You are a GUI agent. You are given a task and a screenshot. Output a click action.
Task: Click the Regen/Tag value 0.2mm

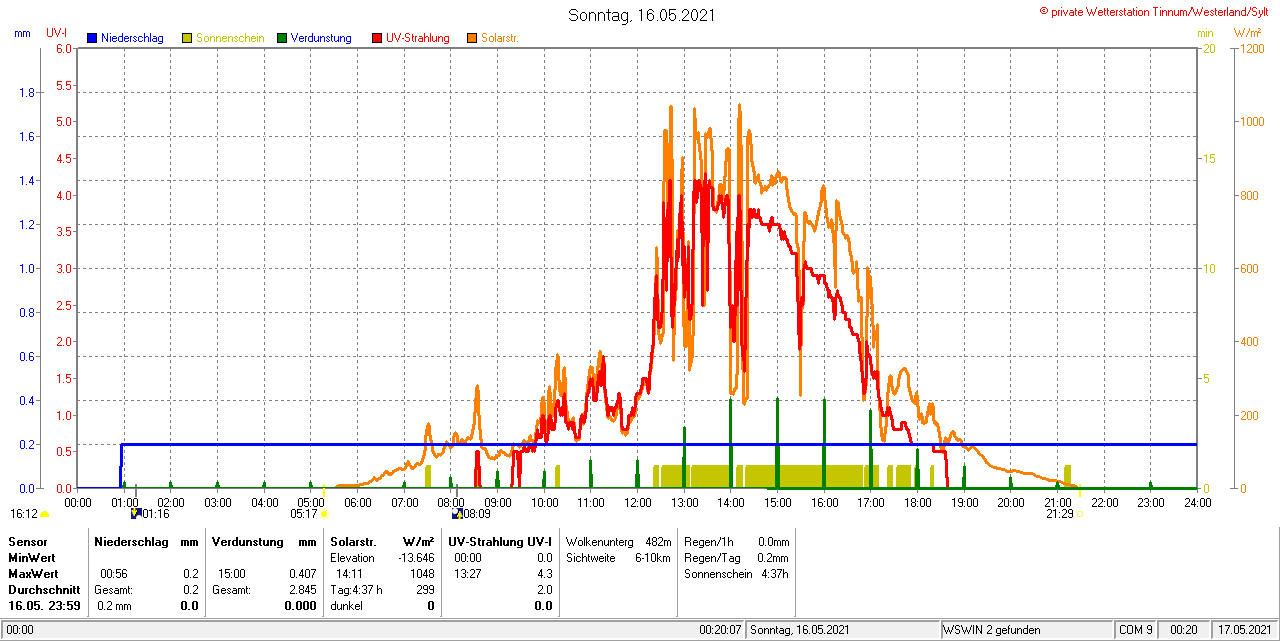[x=773, y=557]
